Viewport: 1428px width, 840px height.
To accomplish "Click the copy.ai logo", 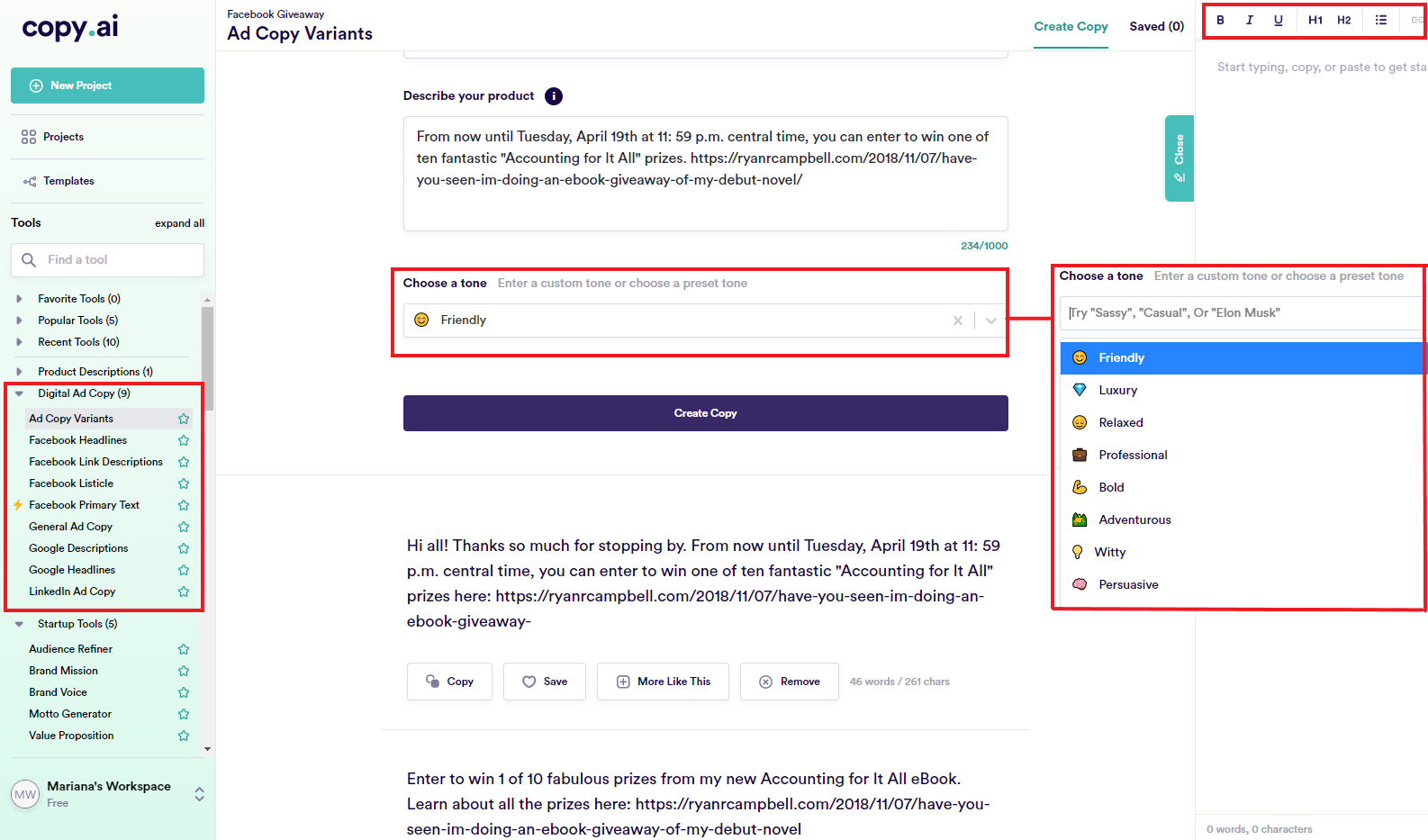I will (x=70, y=28).
